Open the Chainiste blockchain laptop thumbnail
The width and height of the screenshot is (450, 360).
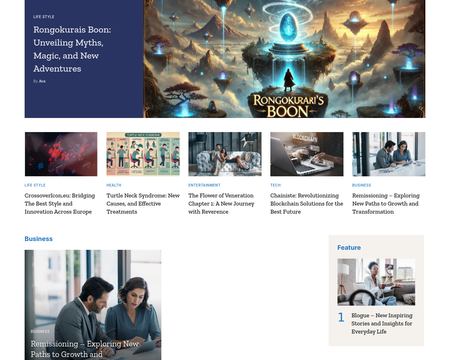(307, 154)
